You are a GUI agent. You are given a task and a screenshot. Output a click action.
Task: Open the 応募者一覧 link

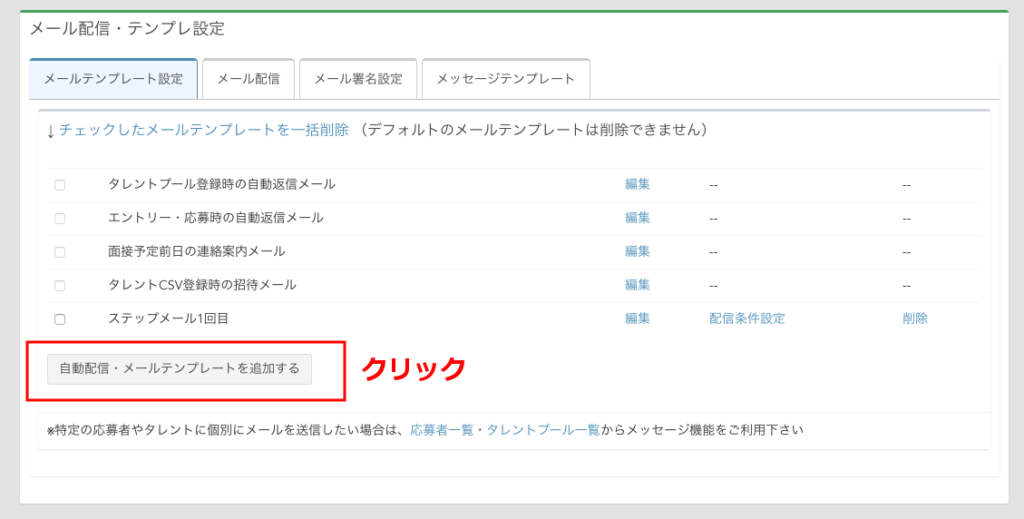pos(442,430)
